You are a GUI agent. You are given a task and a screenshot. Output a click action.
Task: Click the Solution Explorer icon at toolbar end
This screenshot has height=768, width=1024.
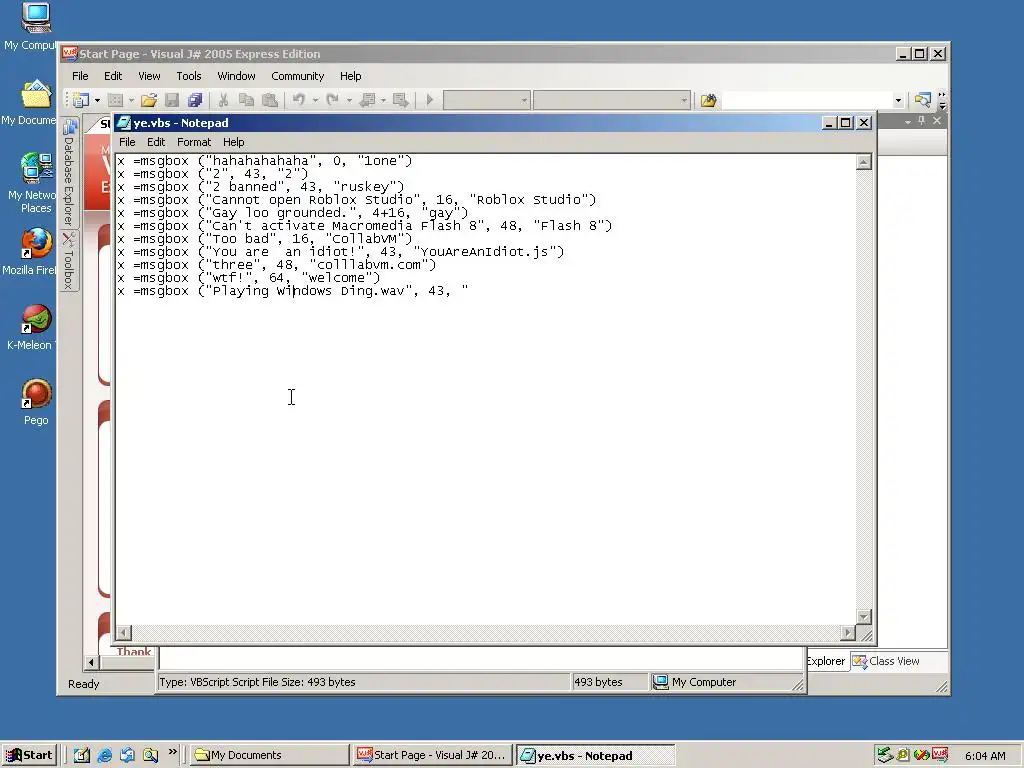[x=922, y=100]
